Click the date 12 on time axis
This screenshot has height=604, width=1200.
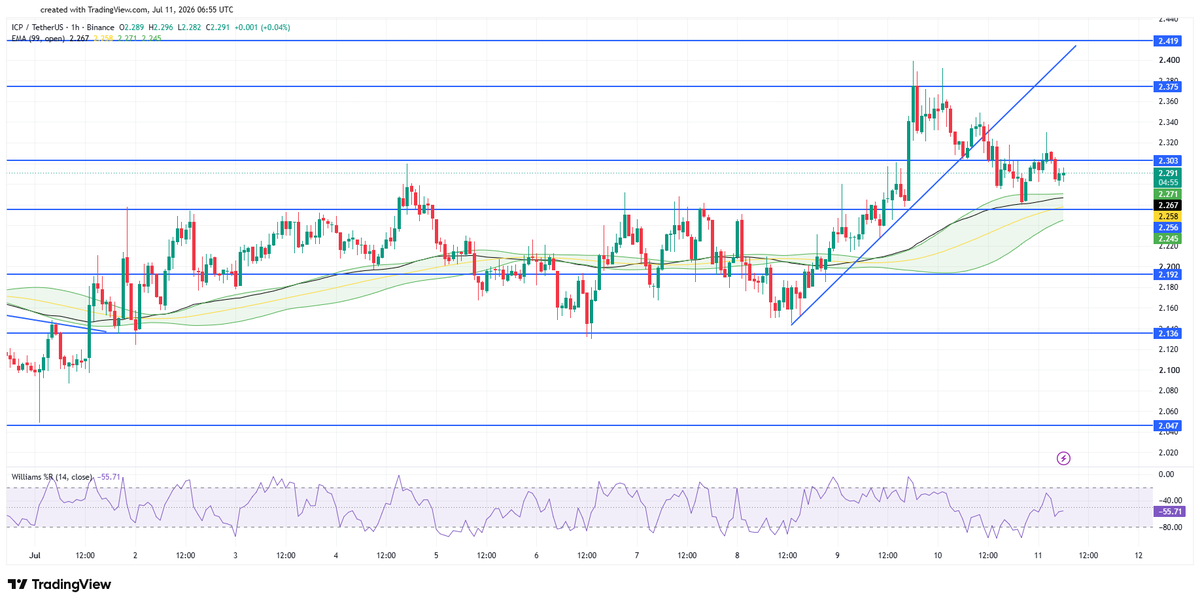(x=1139, y=554)
